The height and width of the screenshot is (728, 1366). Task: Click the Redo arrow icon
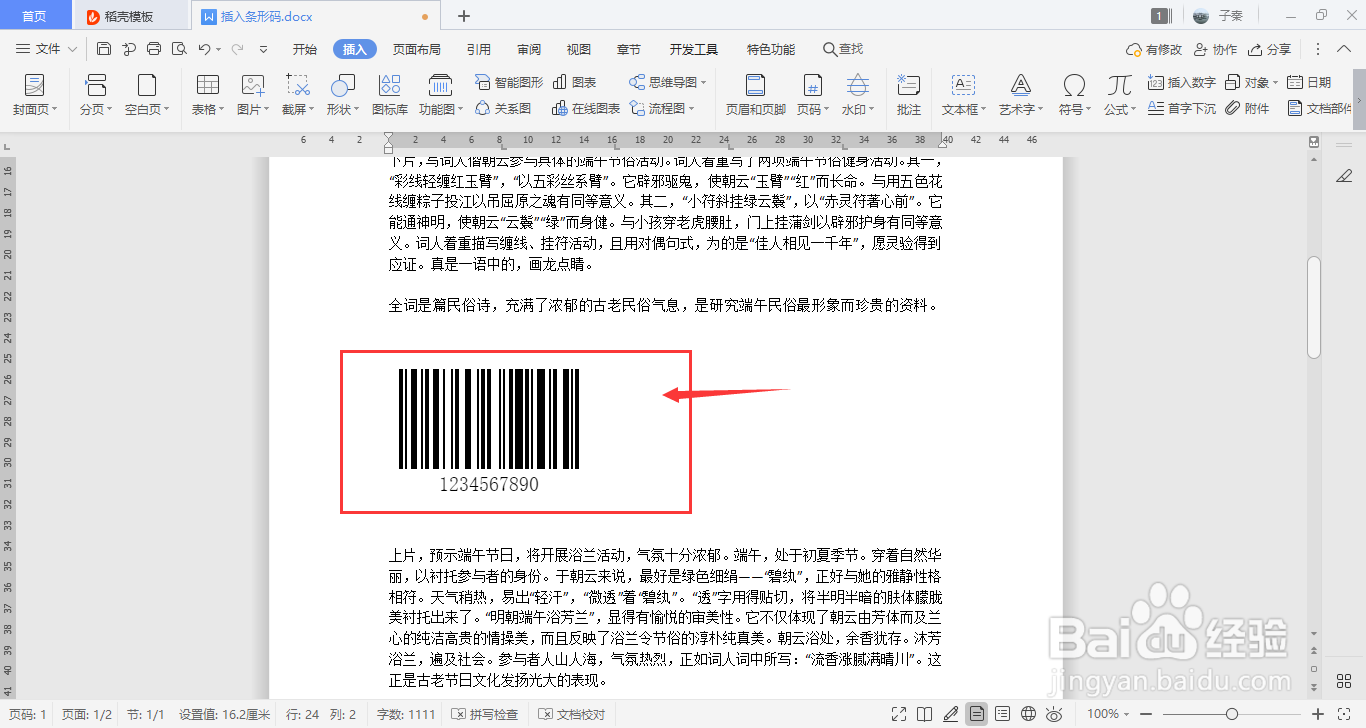238,49
